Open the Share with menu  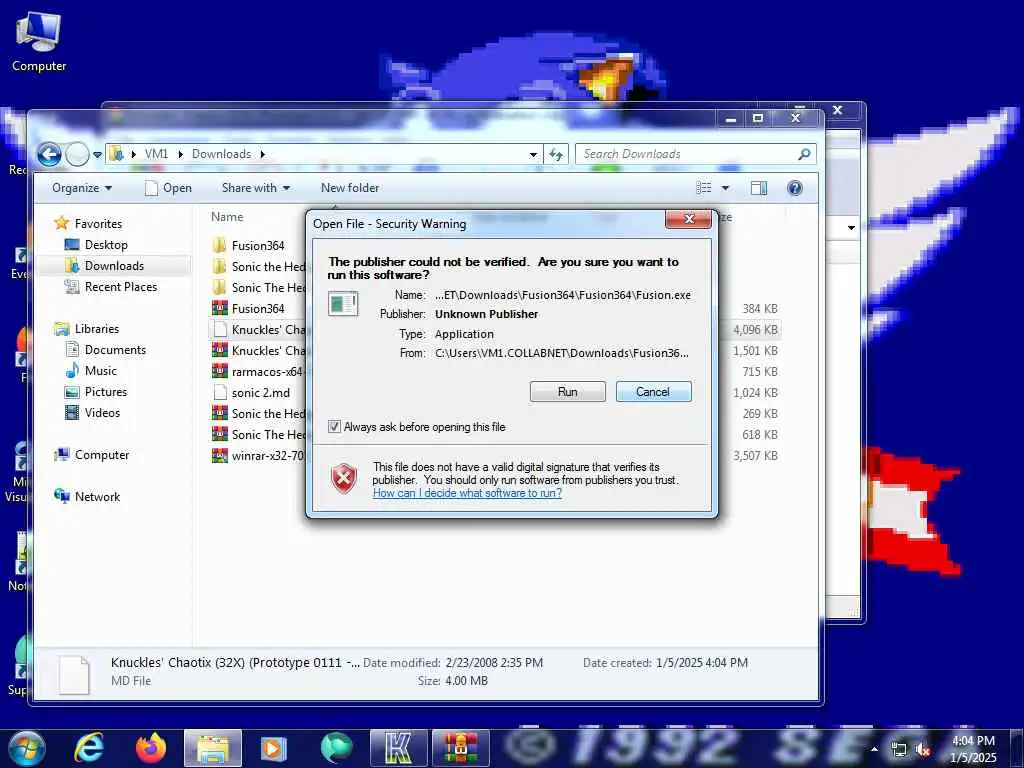tap(255, 188)
